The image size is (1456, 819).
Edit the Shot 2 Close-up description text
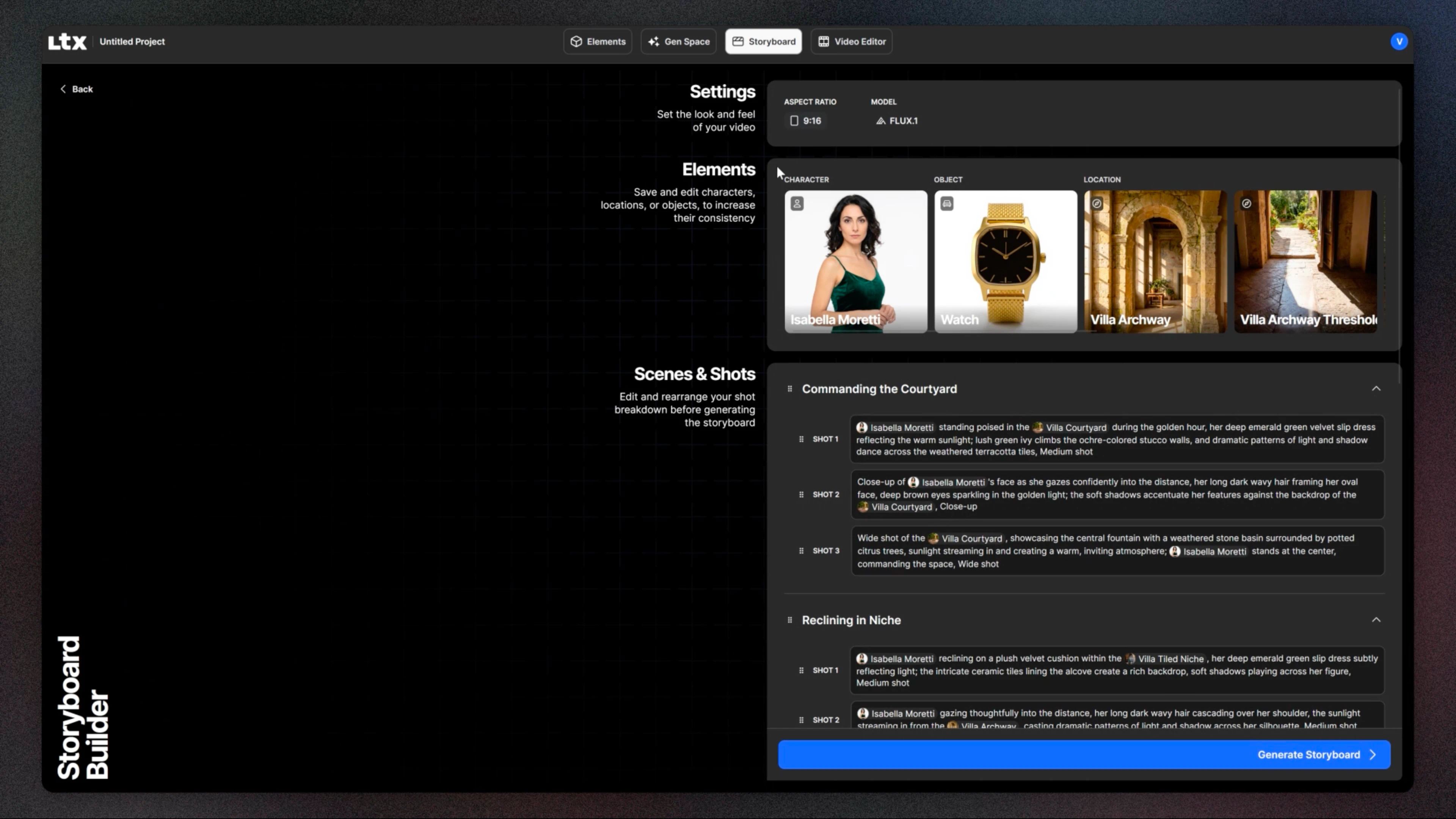[x=1117, y=494]
